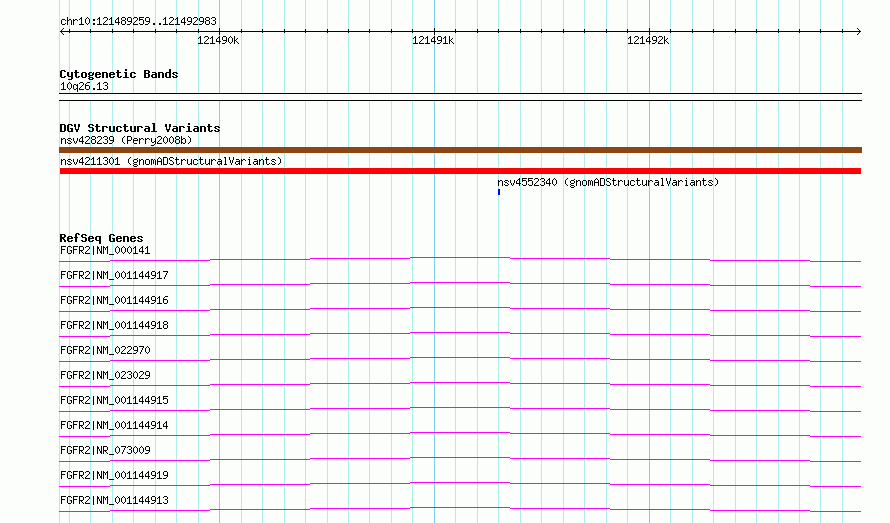Select transcript FGFR2|NM_022970

click(x=105, y=350)
